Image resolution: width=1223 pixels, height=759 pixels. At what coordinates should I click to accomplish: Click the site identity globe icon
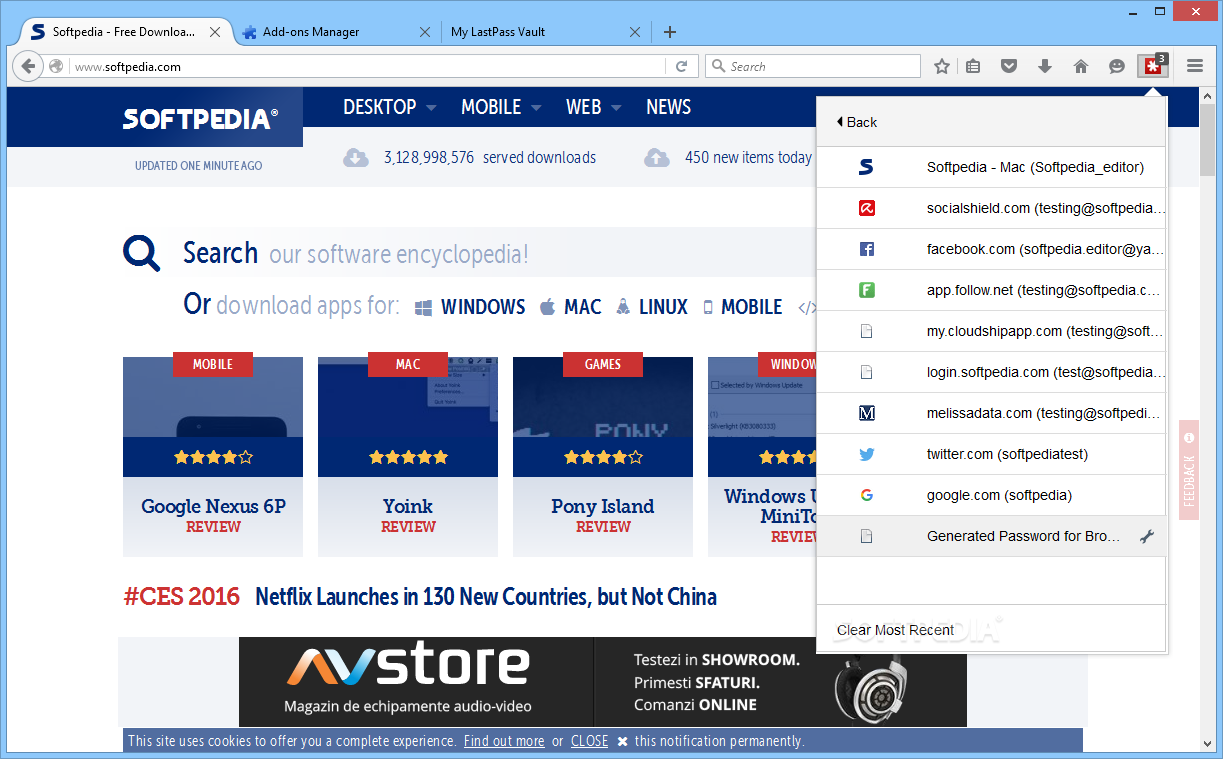point(56,67)
